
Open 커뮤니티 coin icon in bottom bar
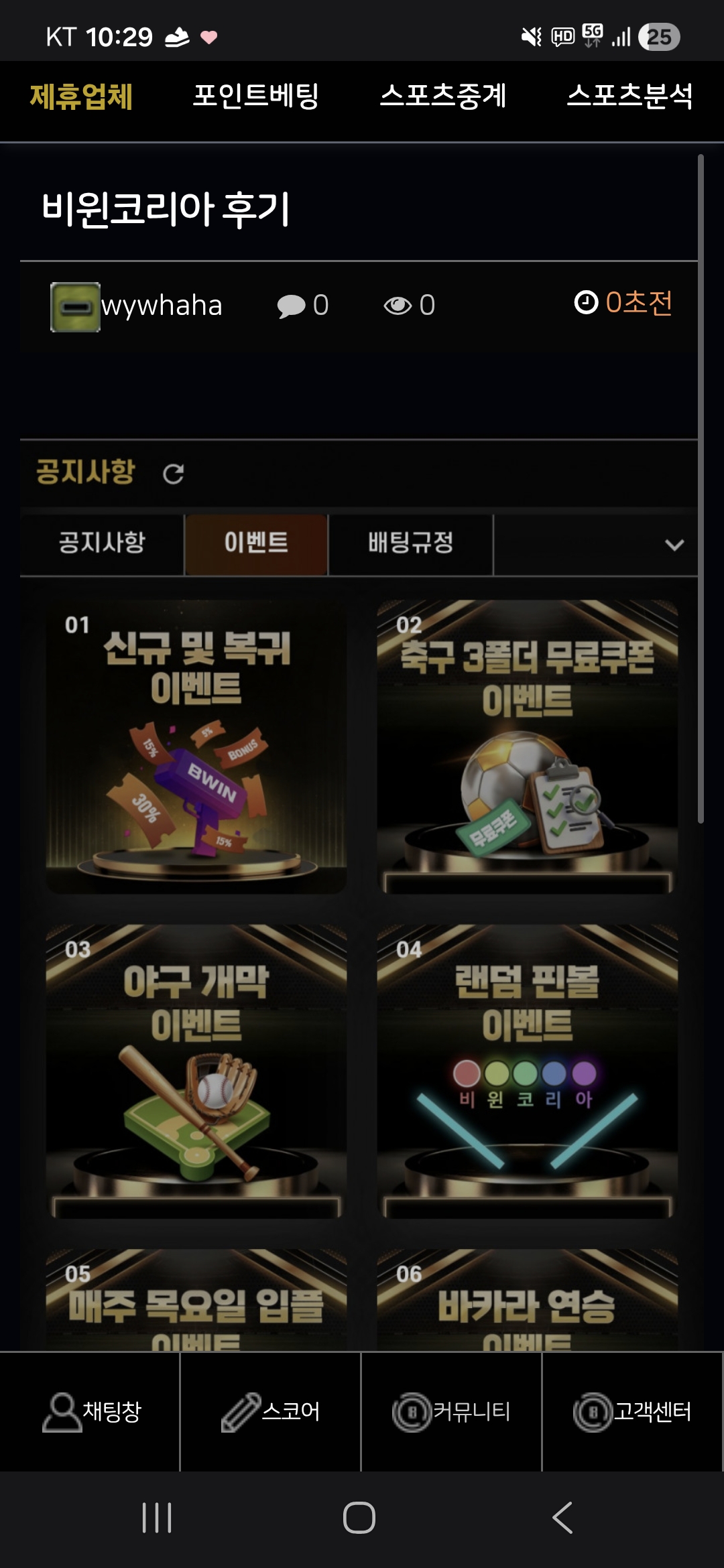pyautogui.click(x=412, y=1412)
